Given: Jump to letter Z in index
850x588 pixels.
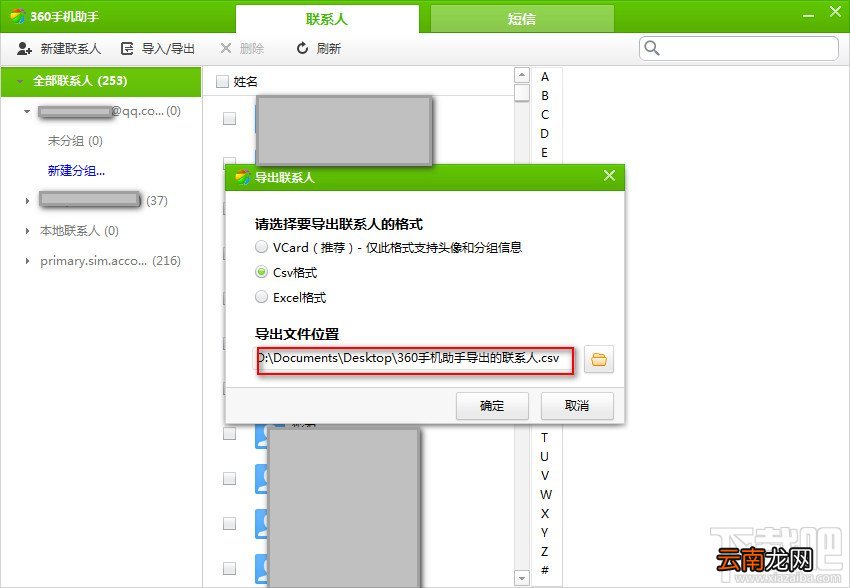Looking at the screenshot, I should (545, 552).
